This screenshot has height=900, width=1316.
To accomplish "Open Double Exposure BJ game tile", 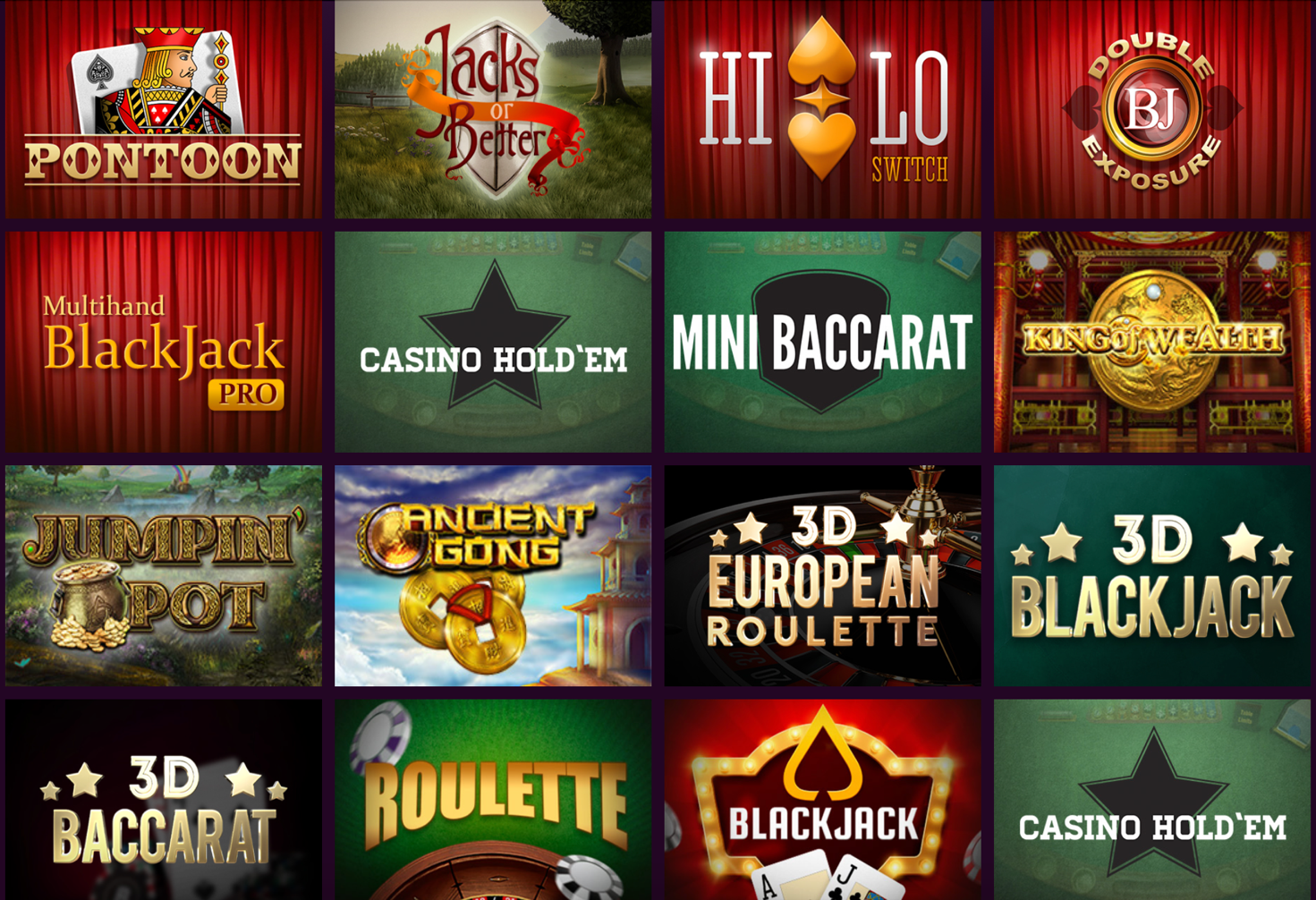I will click(x=1152, y=109).
